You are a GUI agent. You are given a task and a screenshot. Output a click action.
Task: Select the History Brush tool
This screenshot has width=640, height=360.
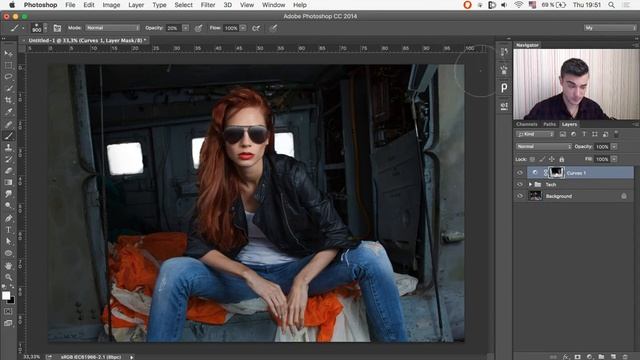[8, 159]
